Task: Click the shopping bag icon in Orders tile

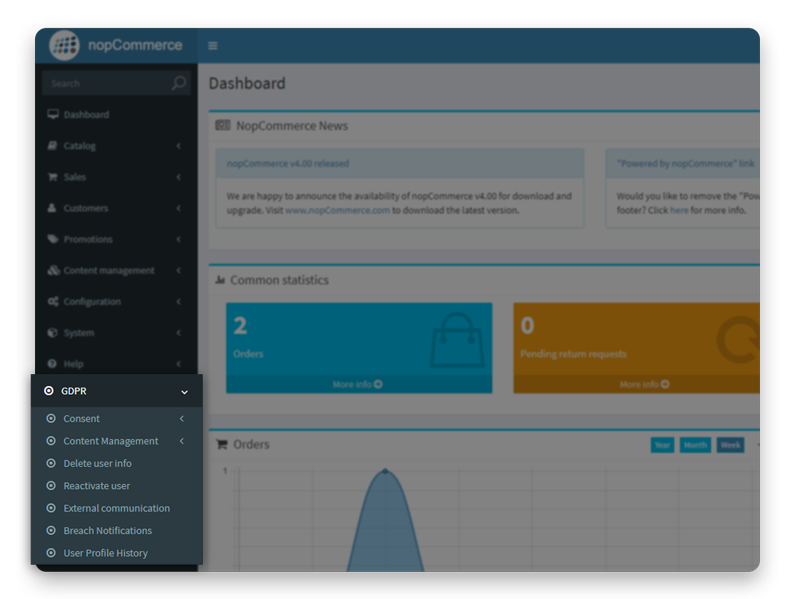Action: tap(457, 340)
